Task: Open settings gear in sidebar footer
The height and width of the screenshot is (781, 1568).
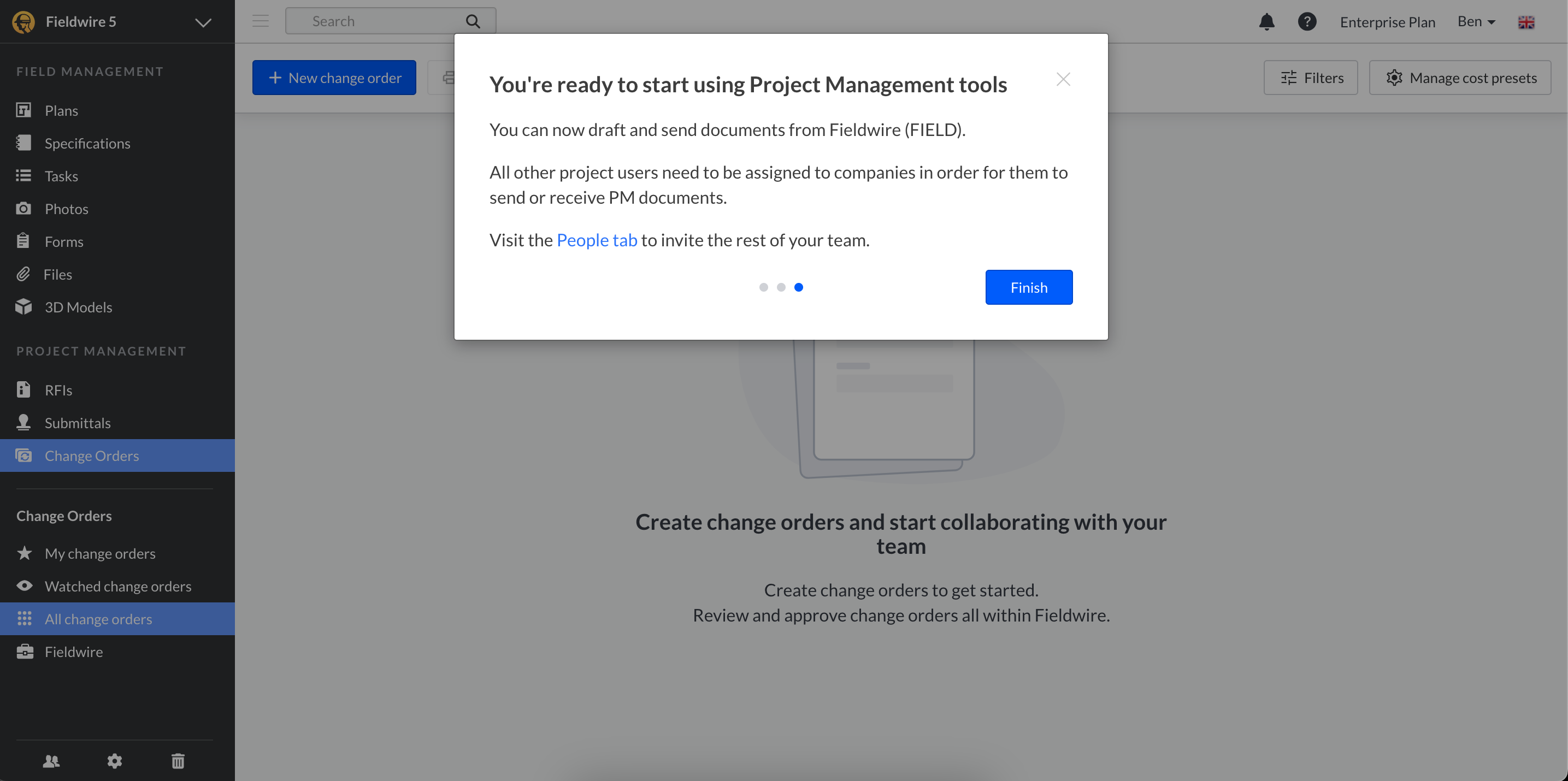Action: pyautogui.click(x=114, y=760)
